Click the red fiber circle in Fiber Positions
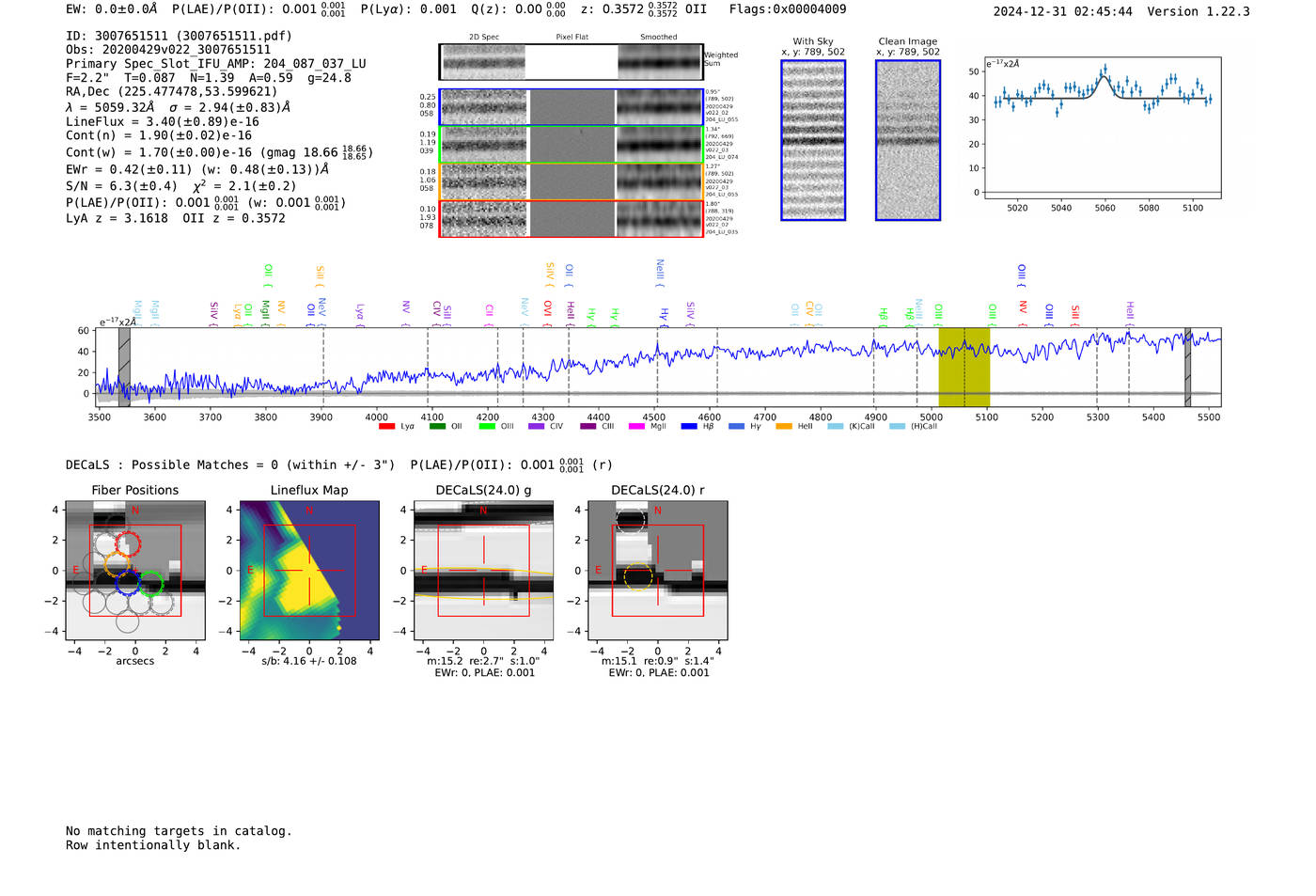Screen dimensions: 1316x896 [x=127, y=542]
